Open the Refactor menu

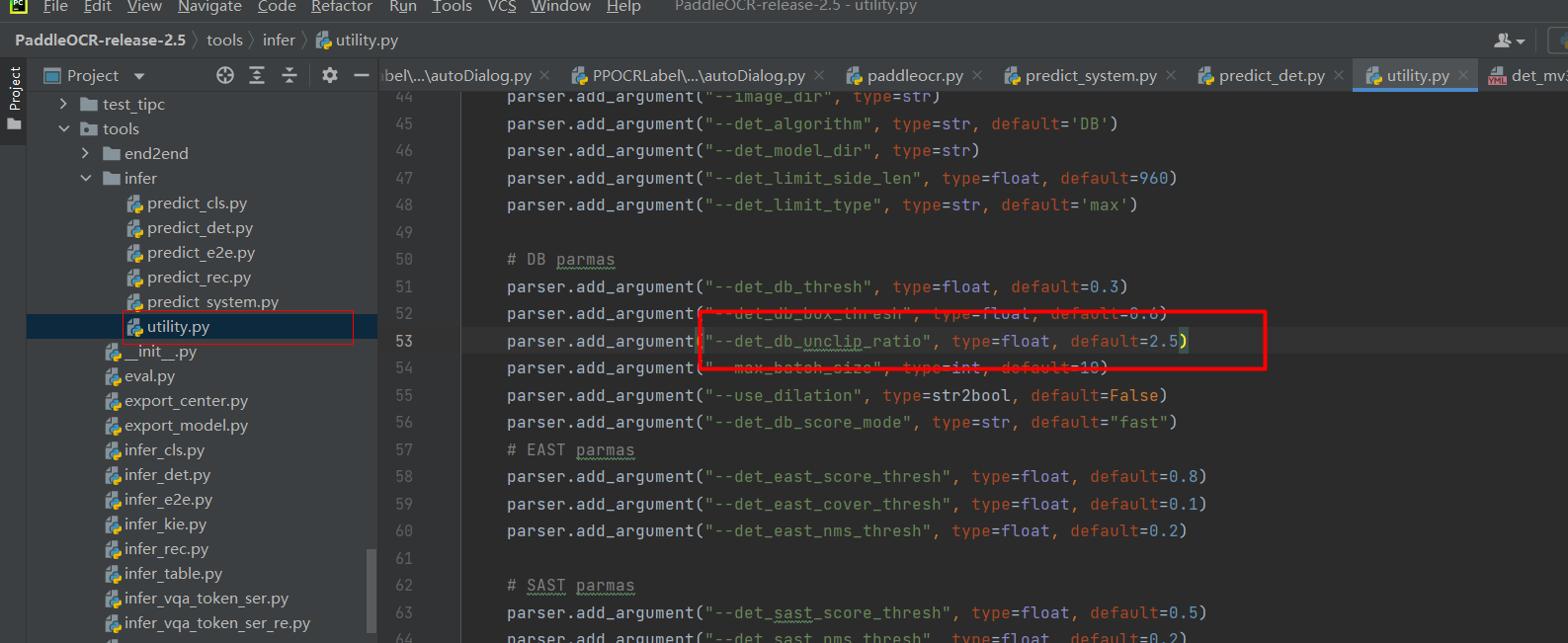coord(342,6)
